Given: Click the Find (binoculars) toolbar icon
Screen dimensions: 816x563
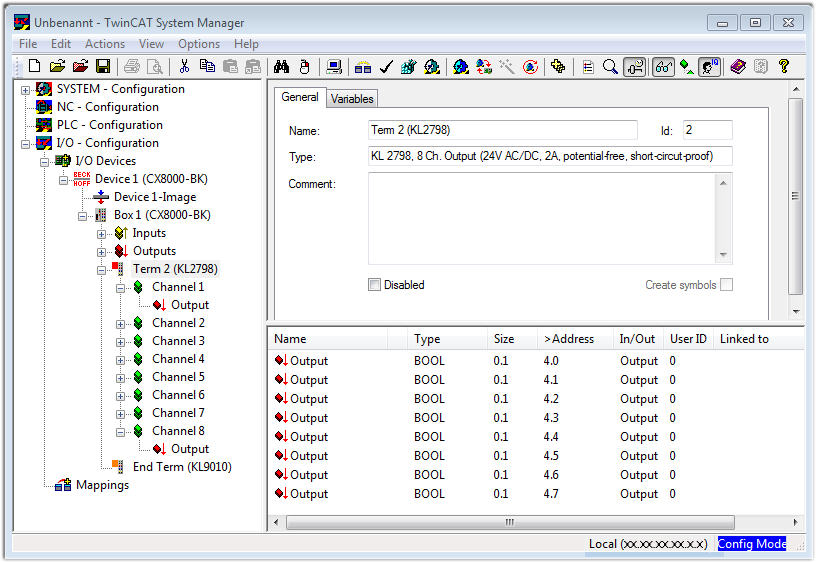Looking at the screenshot, I should [282, 67].
